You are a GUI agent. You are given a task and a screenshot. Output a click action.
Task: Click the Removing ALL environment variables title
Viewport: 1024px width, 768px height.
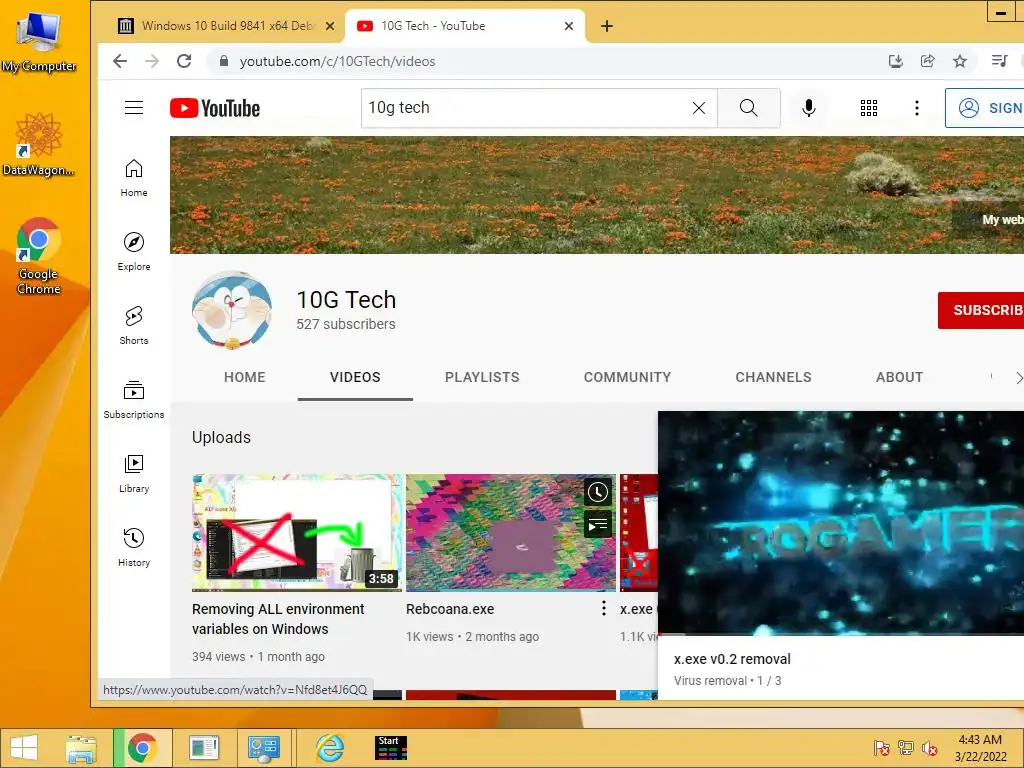[278, 618]
